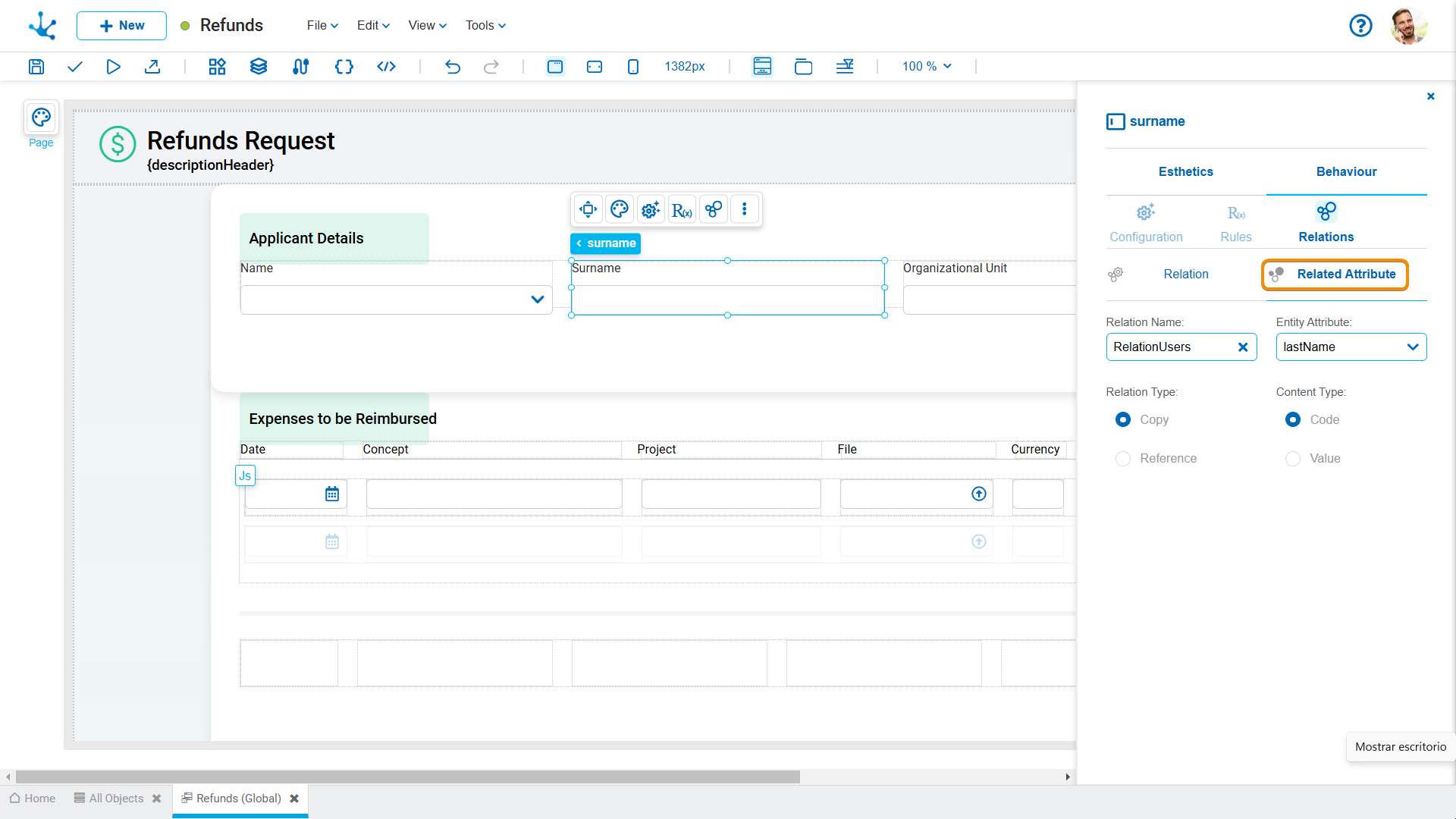Open the code view icon
This screenshot has width=1456, height=819.
tap(386, 67)
